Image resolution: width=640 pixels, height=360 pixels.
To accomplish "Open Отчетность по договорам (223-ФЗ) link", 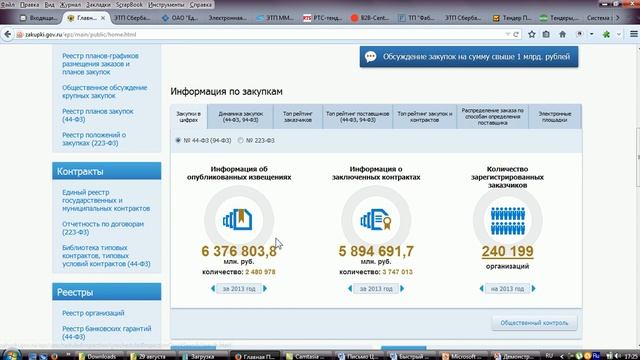I will click(103, 228).
